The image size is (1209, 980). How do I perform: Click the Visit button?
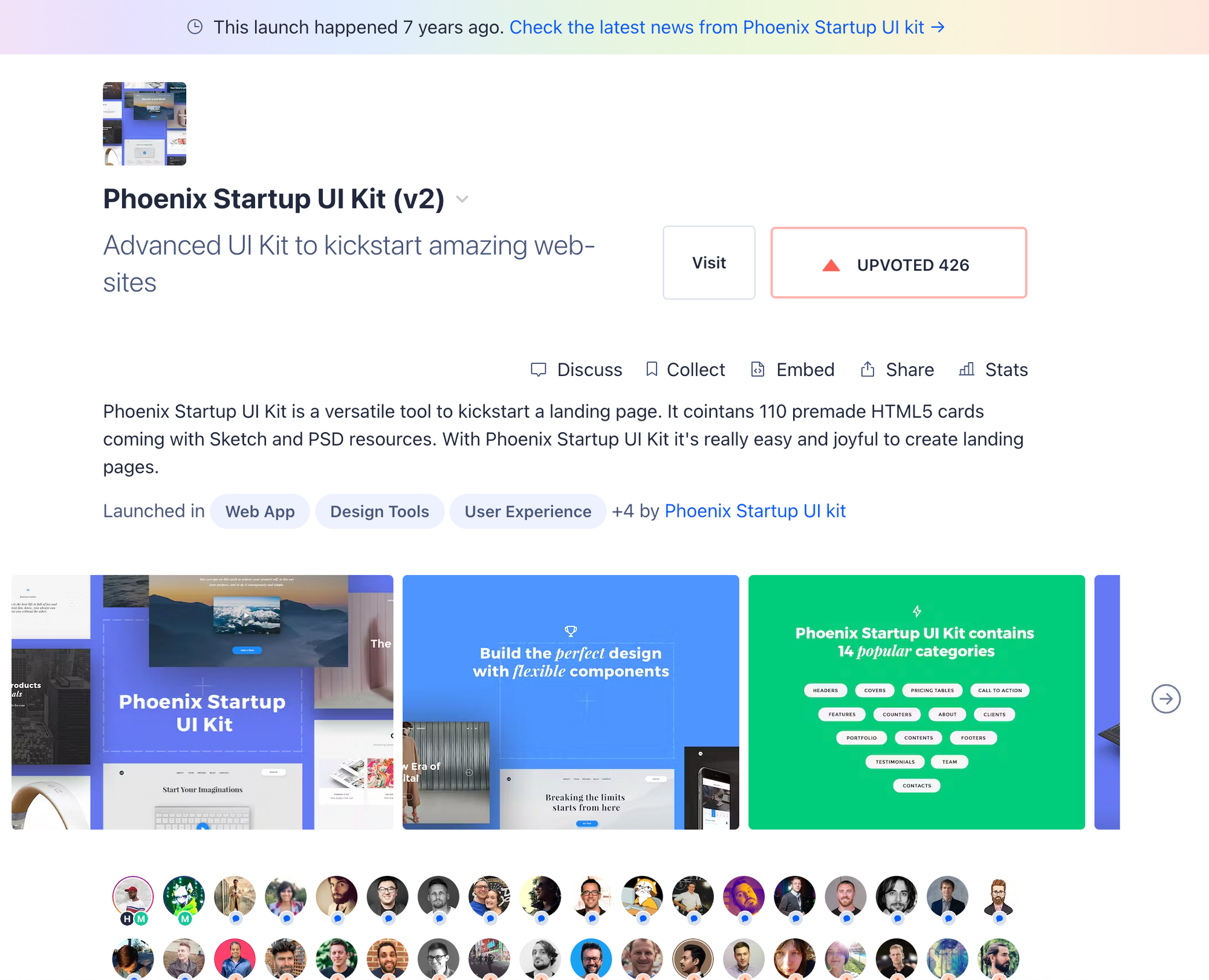[x=708, y=262]
